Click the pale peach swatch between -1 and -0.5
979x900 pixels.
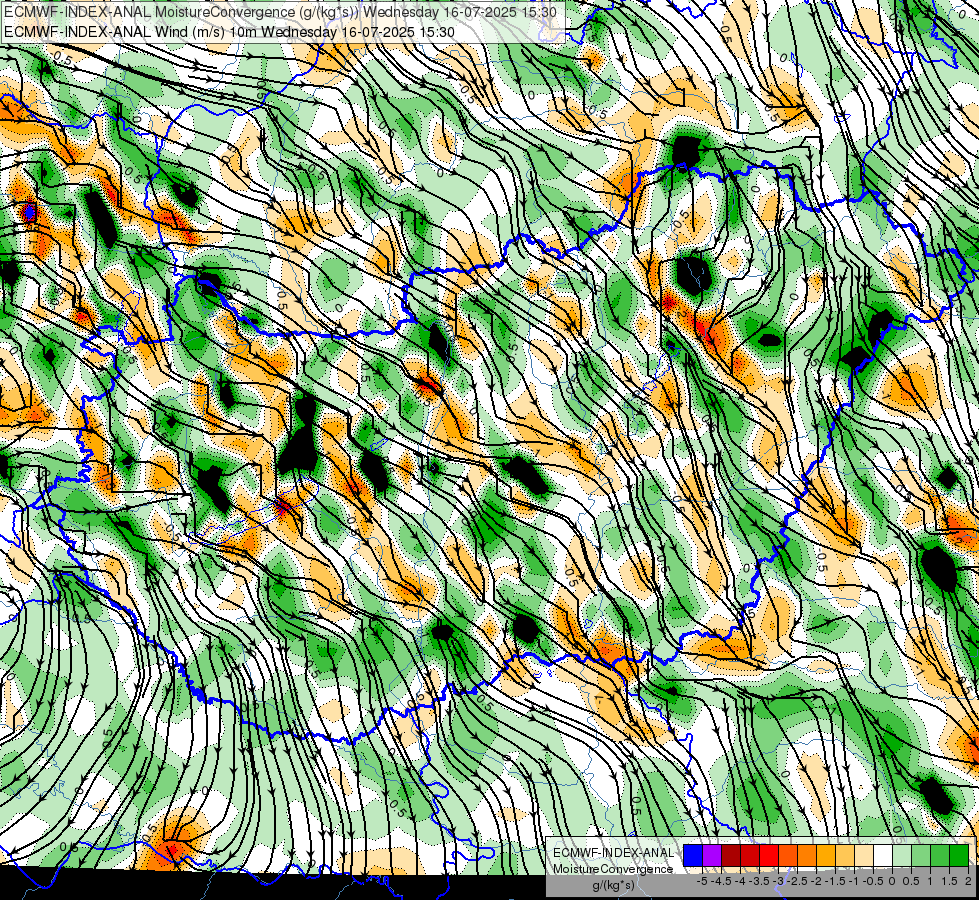(864, 856)
